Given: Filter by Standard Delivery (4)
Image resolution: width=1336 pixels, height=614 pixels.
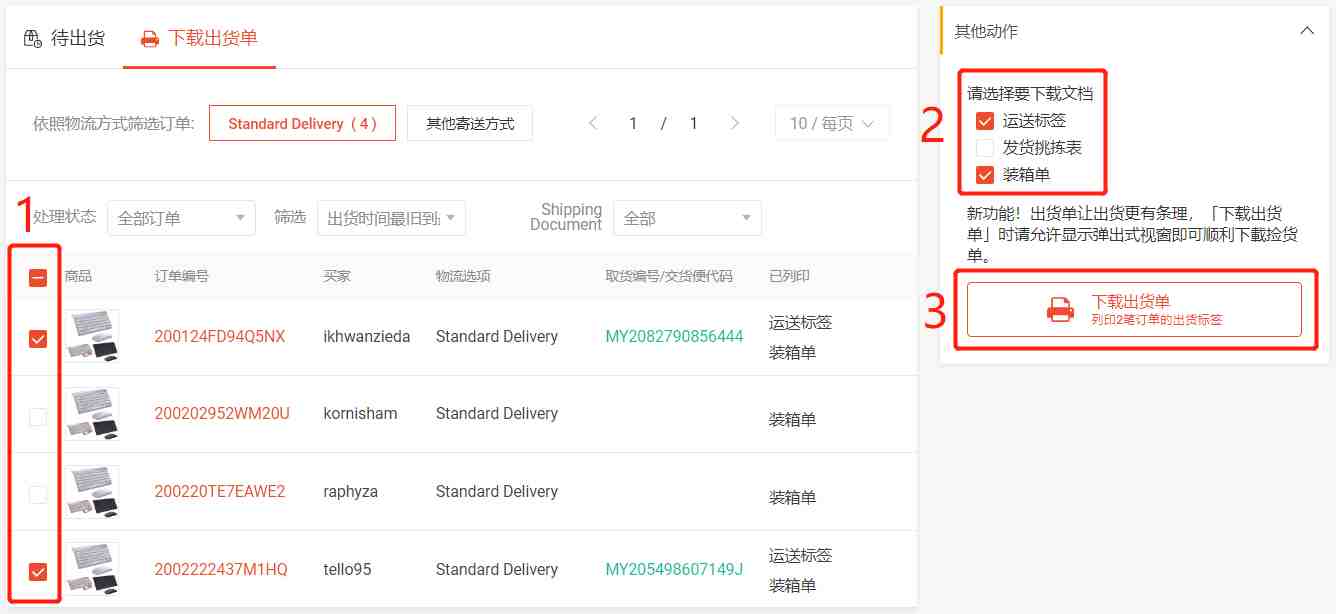Looking at the screenshot, I should [x=302, y=124].
